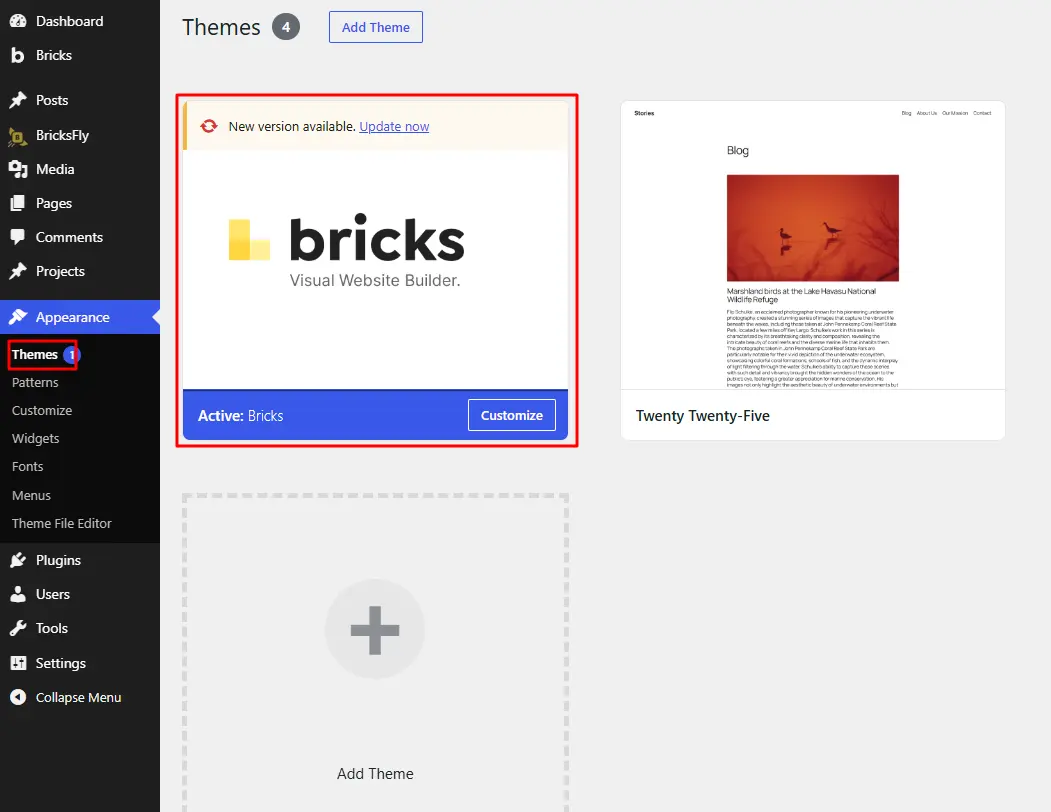Open Theme File Editor
The image size is (1051, 812).
click(62, 524)
